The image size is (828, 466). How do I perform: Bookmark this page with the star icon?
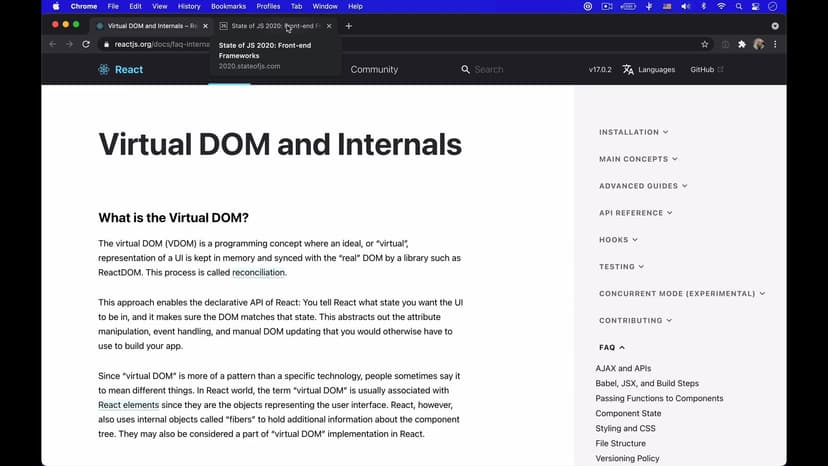pyautogui.click(x=705, y=45)
